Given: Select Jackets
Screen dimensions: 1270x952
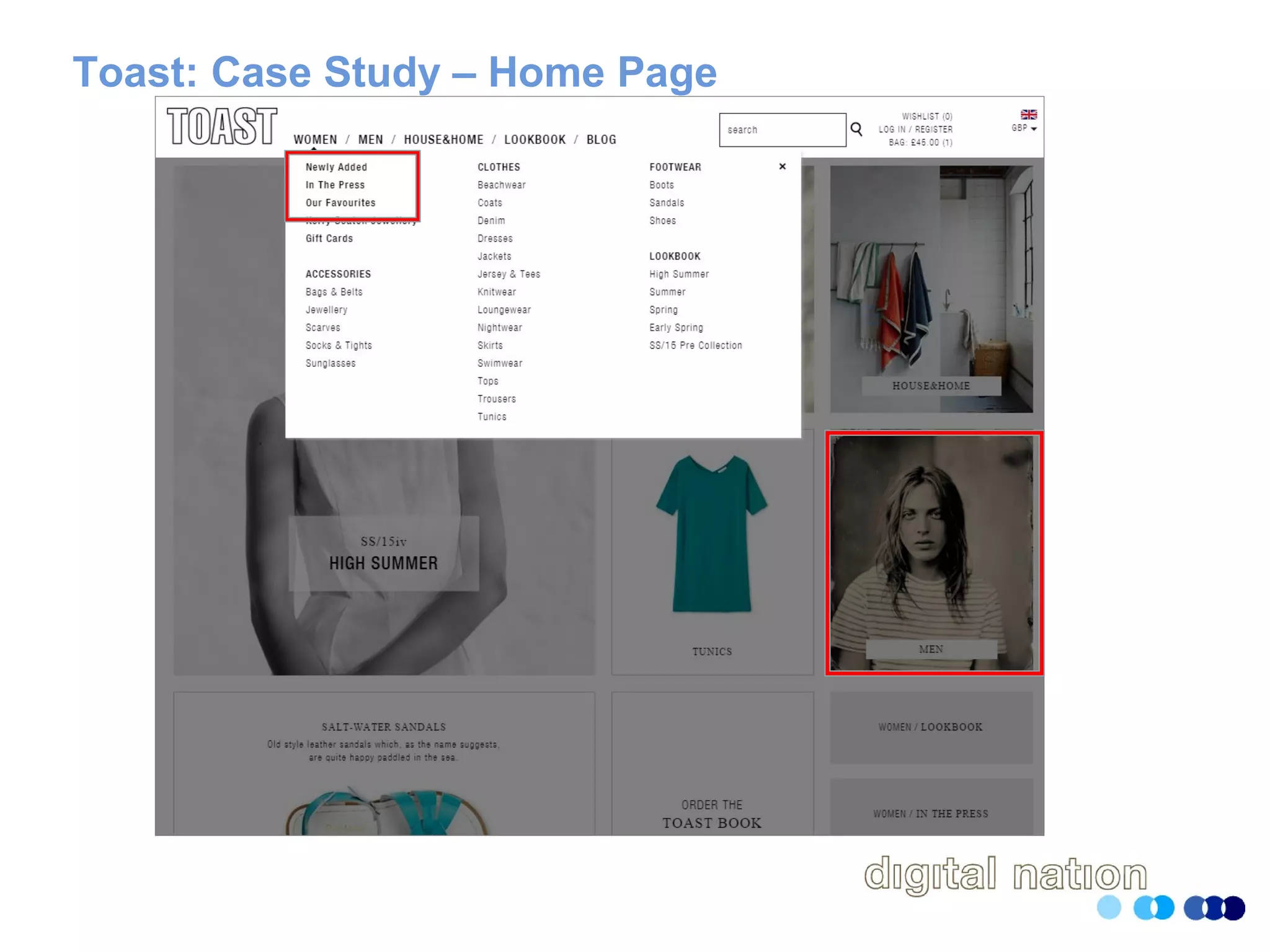Looking at the screenshot, I should click(494, 257).
